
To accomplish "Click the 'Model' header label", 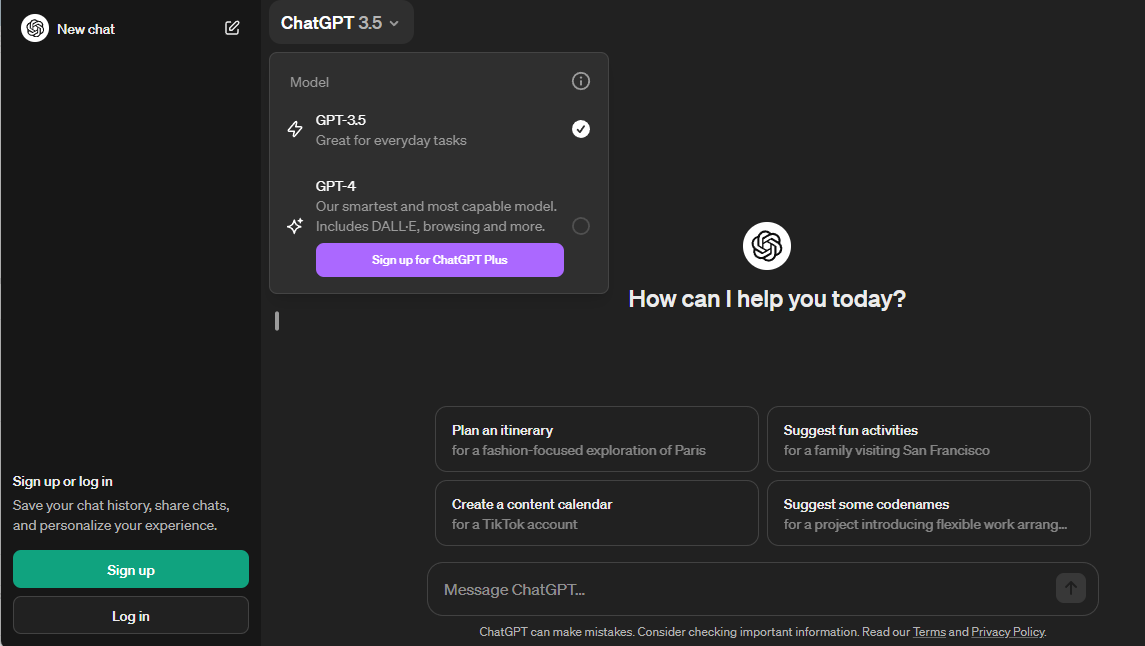I will (310, 82).
